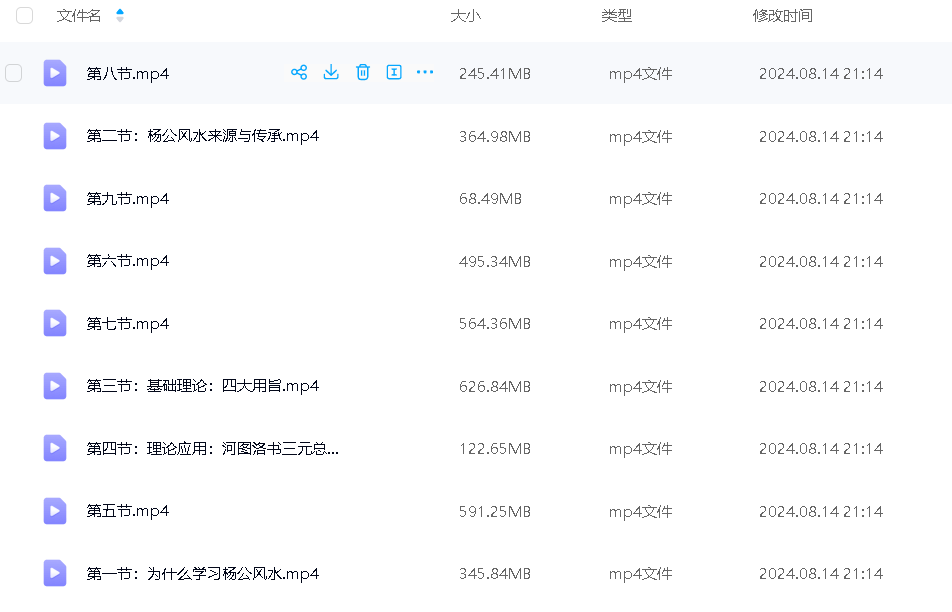Download the 第八节.mp4 file
Image resolution: width=952 pixels, height=612 pixels.
331,72
